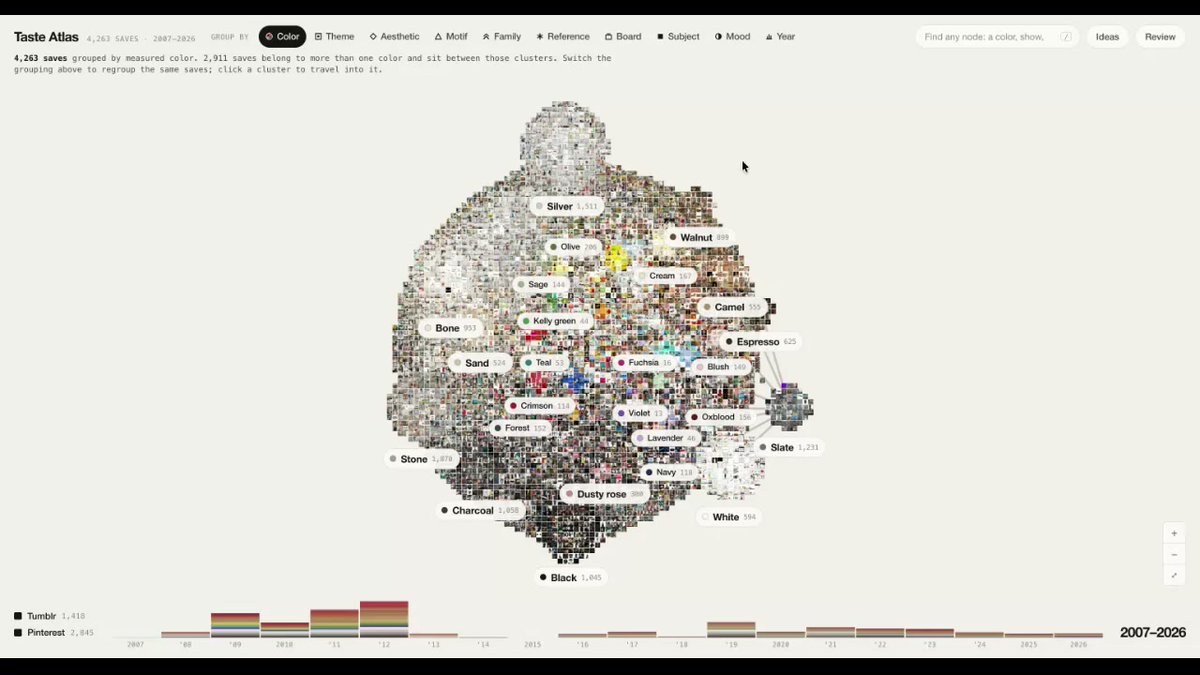Image resolution: width=1200 pixels, height=675 pixels.
Task: Group saves by Board
Action: pos(623,37)
